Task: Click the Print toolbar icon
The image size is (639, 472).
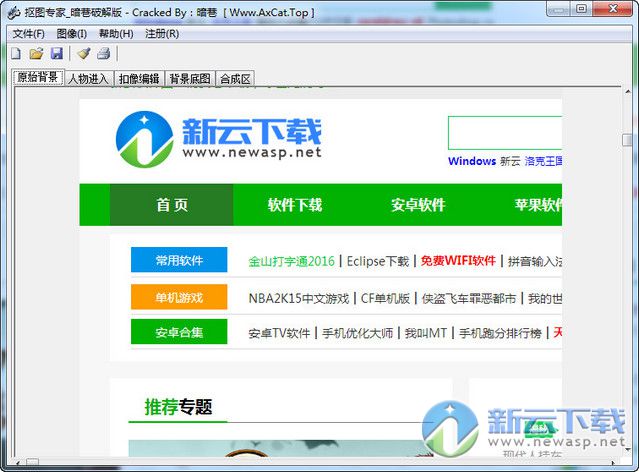Action: coord(104,53)
